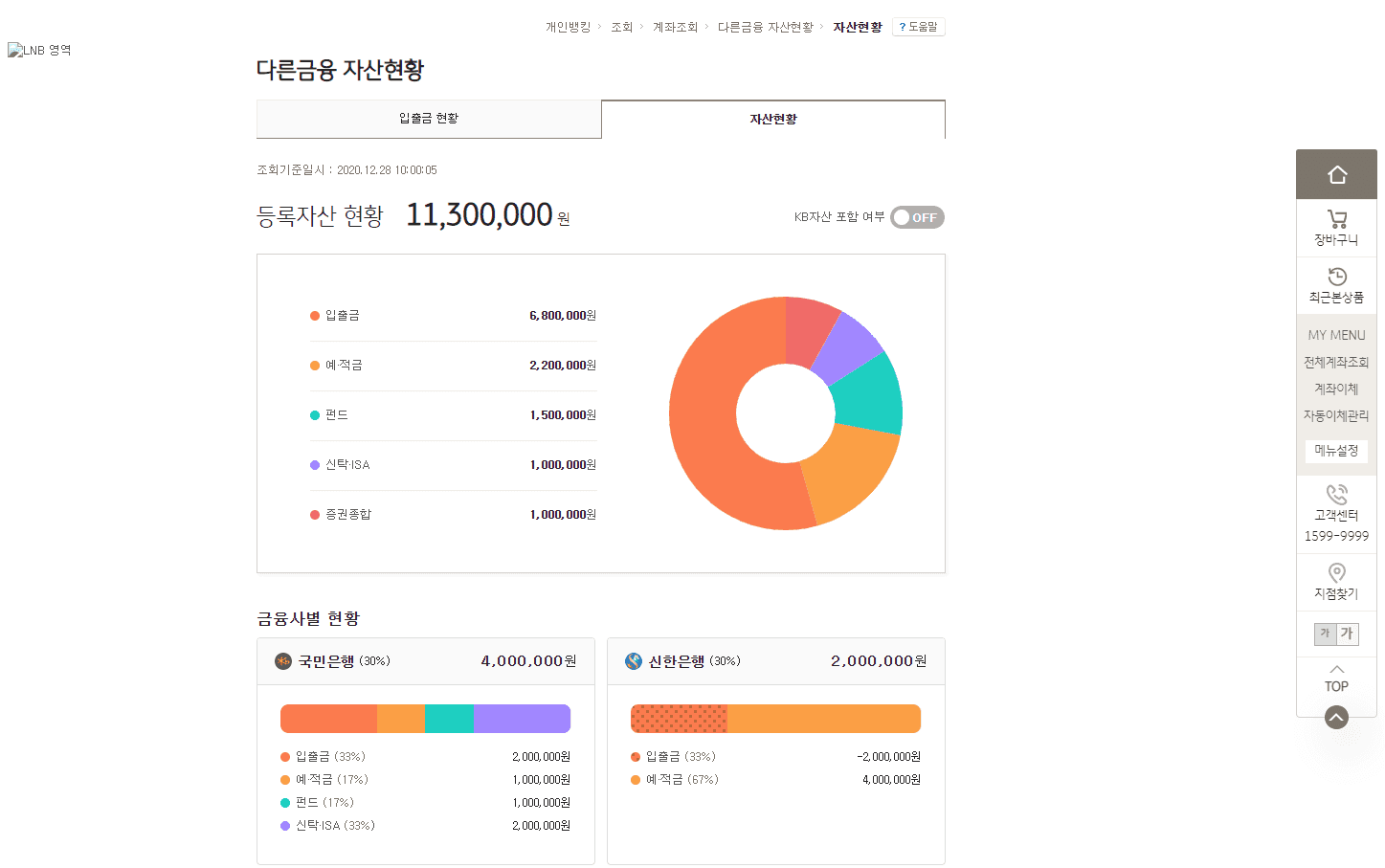Click the 신한은행 bank logo icon
The height and width of the screenshot is (868, 1385).
coord(633,661)
